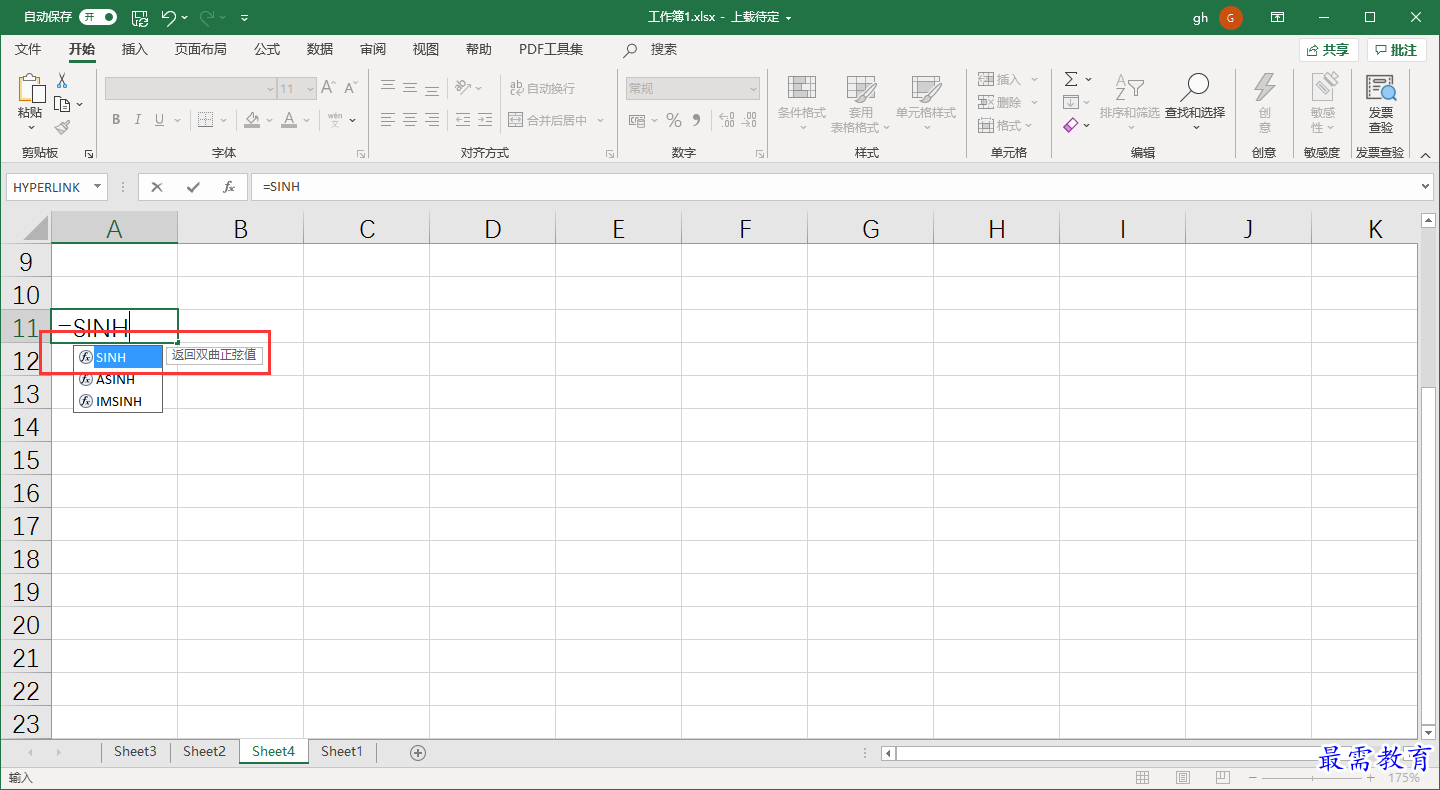1440x790 pixels.
Task: Click the Font Color A swatch
Action: coord(289,120)
